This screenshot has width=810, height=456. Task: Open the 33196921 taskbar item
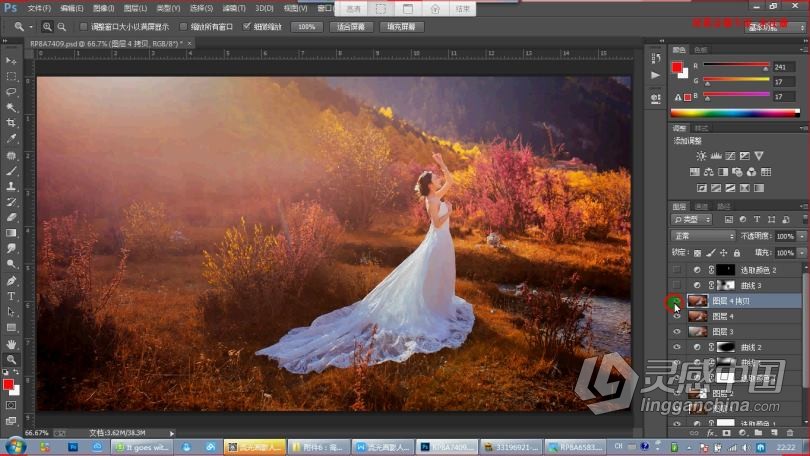pyautogui.click(x=511, y=447)
